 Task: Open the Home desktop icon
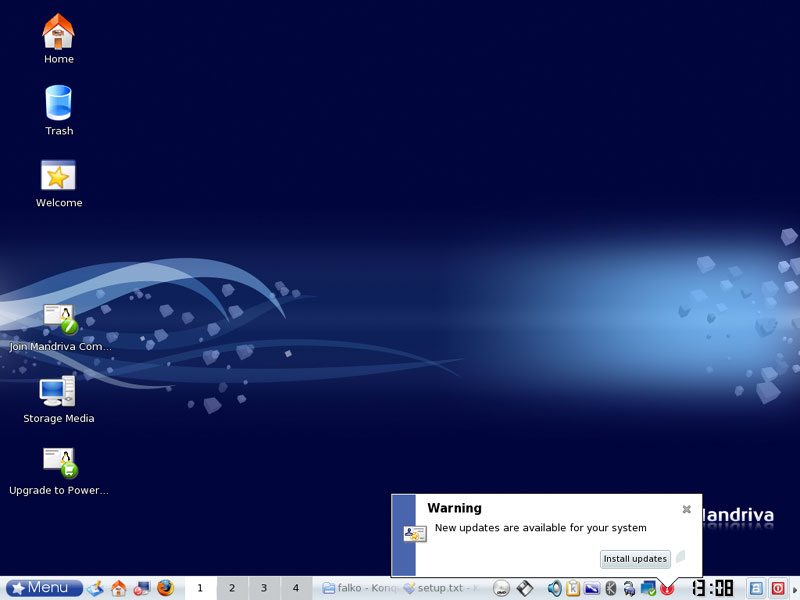[x=58, y=39]
